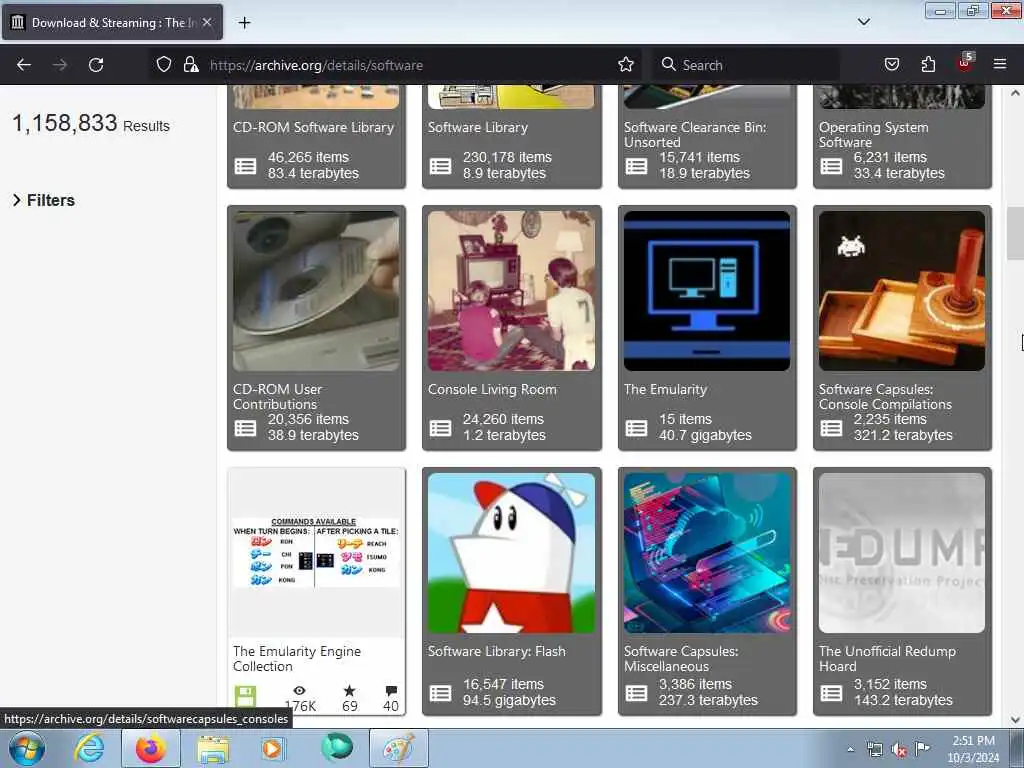Click the muted volume tray icon

[x=899, y=750]
